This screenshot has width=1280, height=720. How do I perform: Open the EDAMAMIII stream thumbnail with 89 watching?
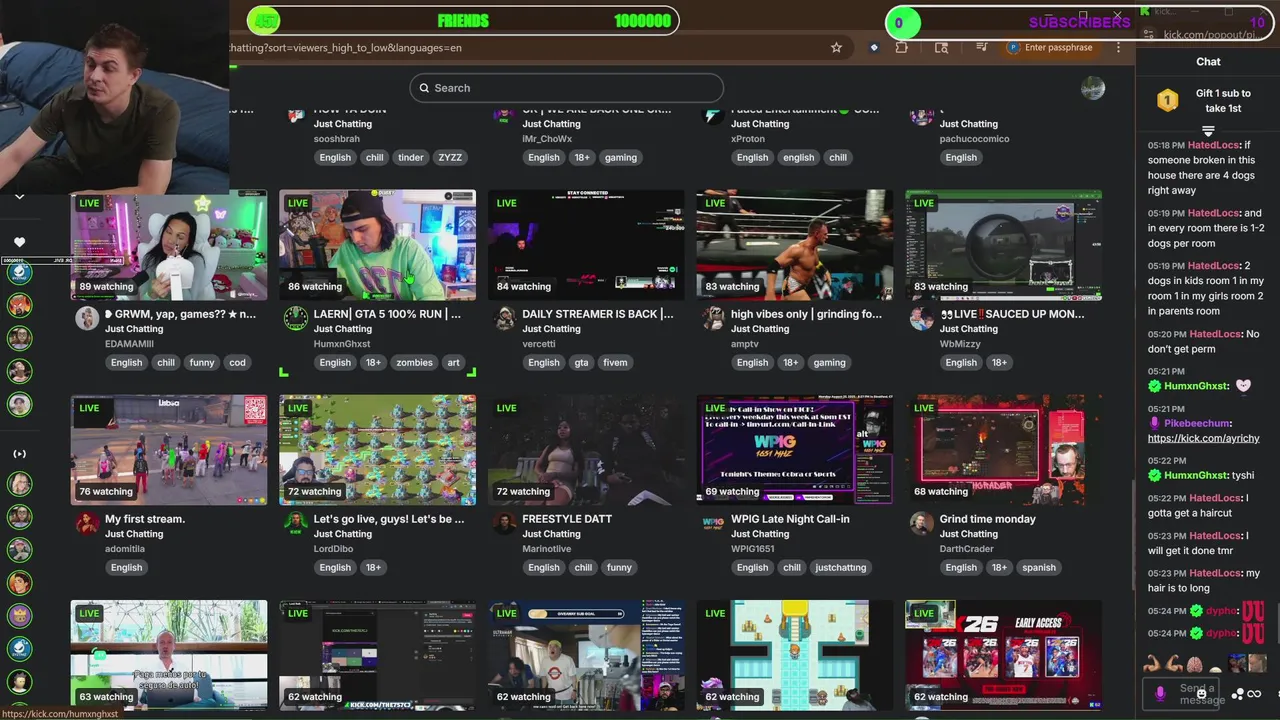point(169,245)
